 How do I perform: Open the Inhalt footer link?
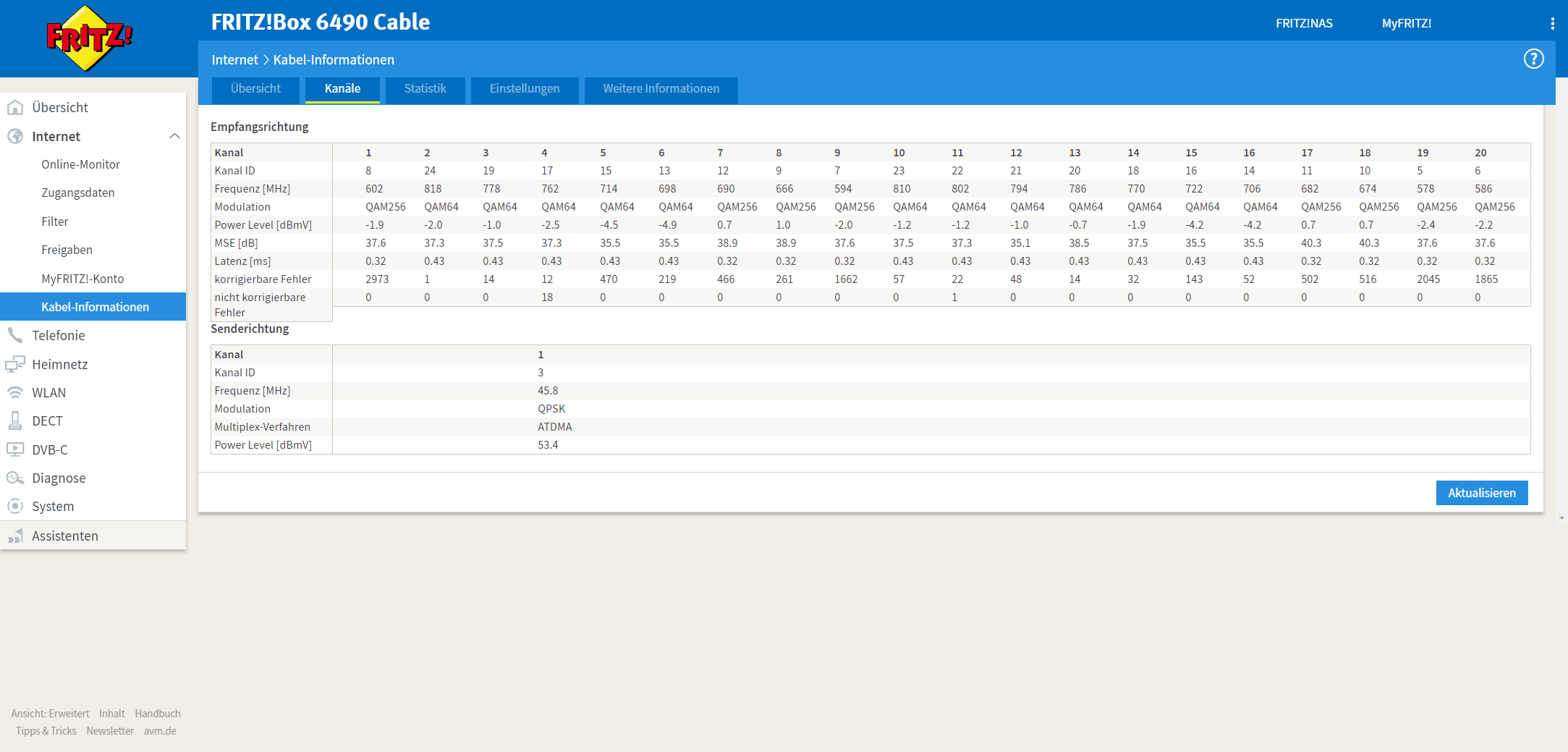[112, 714]
